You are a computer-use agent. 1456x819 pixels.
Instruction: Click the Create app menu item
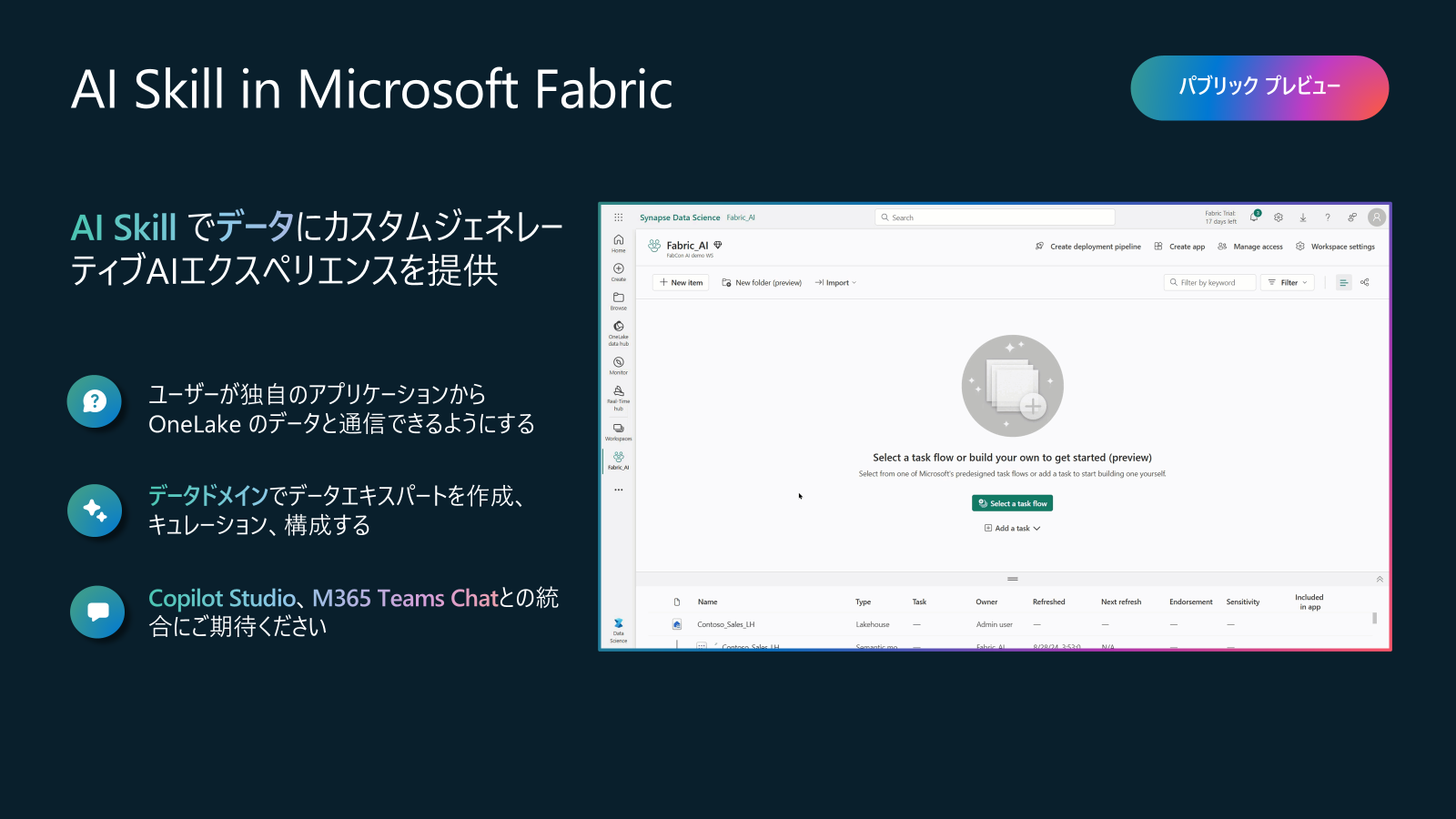pyautogui.click(x=1179, y=247)
